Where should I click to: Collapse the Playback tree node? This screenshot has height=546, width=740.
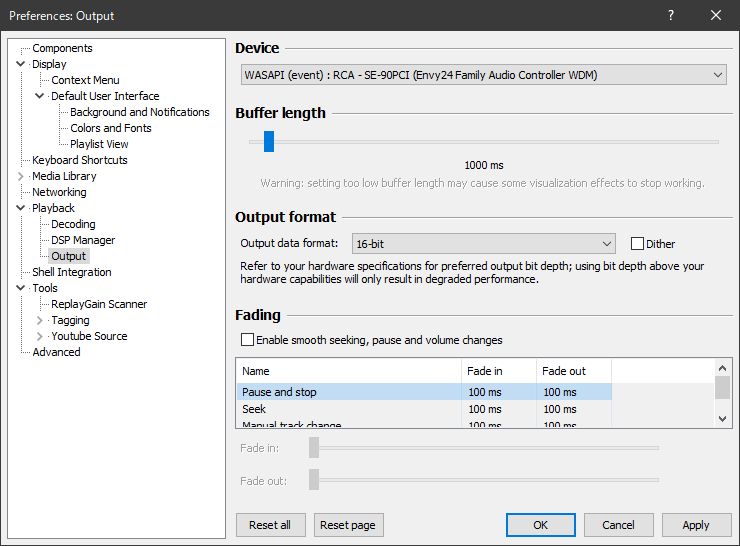click(21, 208)
